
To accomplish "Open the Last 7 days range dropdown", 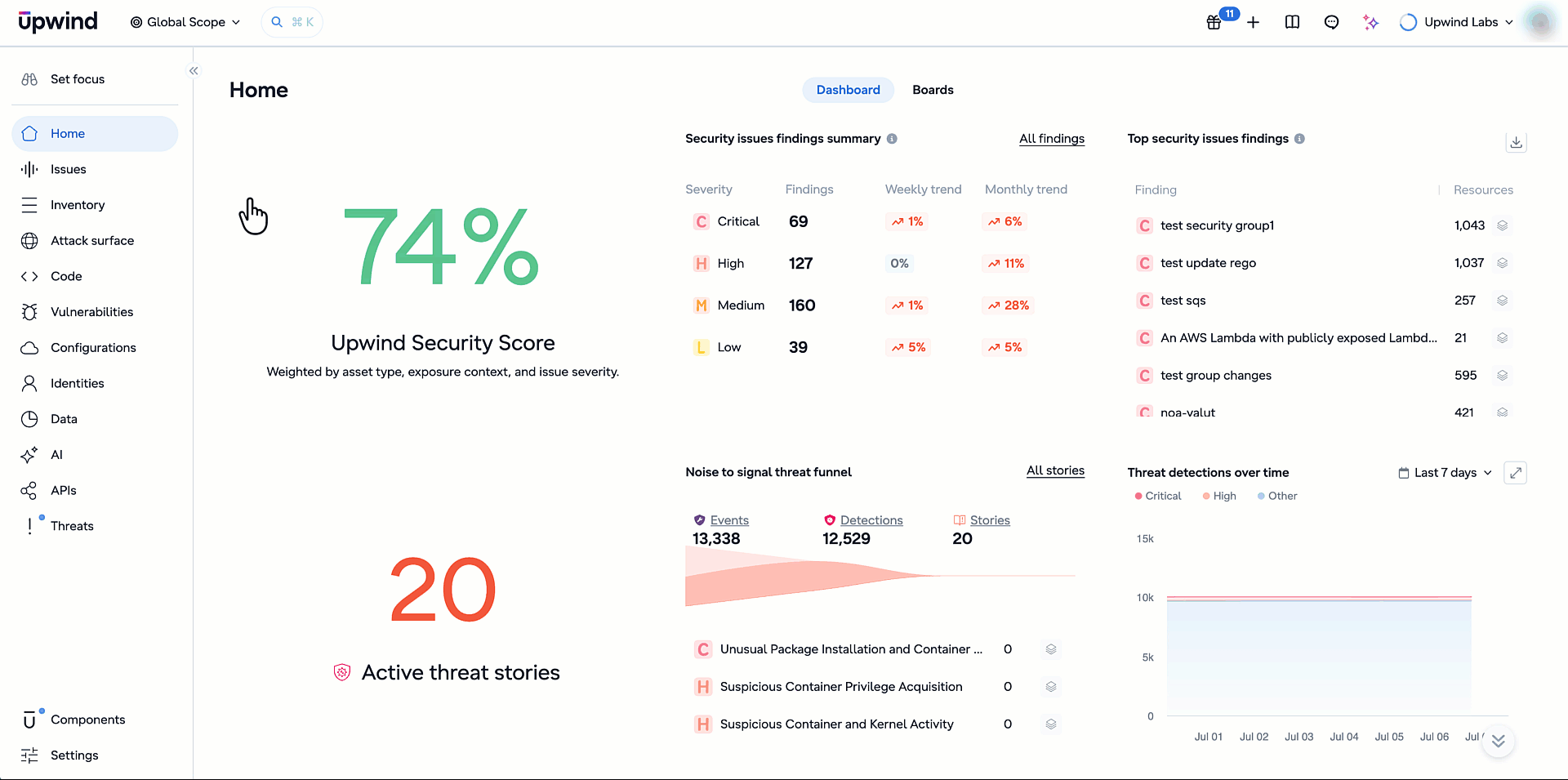I will point(1445,473).
